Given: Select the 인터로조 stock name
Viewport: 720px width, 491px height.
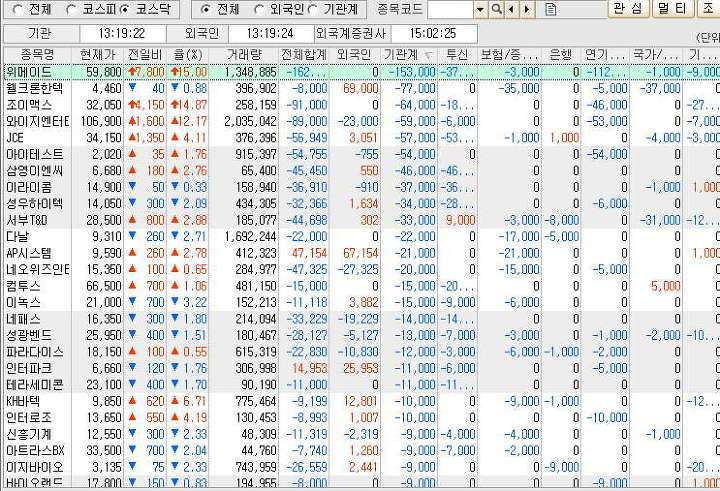Looking at the screenshot, I should click(29, 418).
